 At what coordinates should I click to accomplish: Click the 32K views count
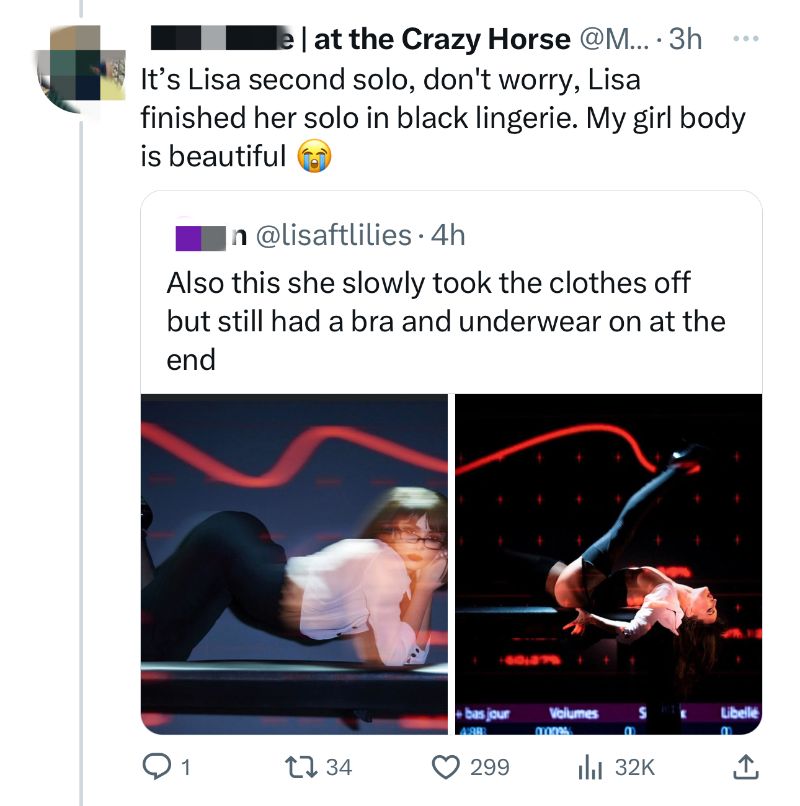(x=634, y=767)
